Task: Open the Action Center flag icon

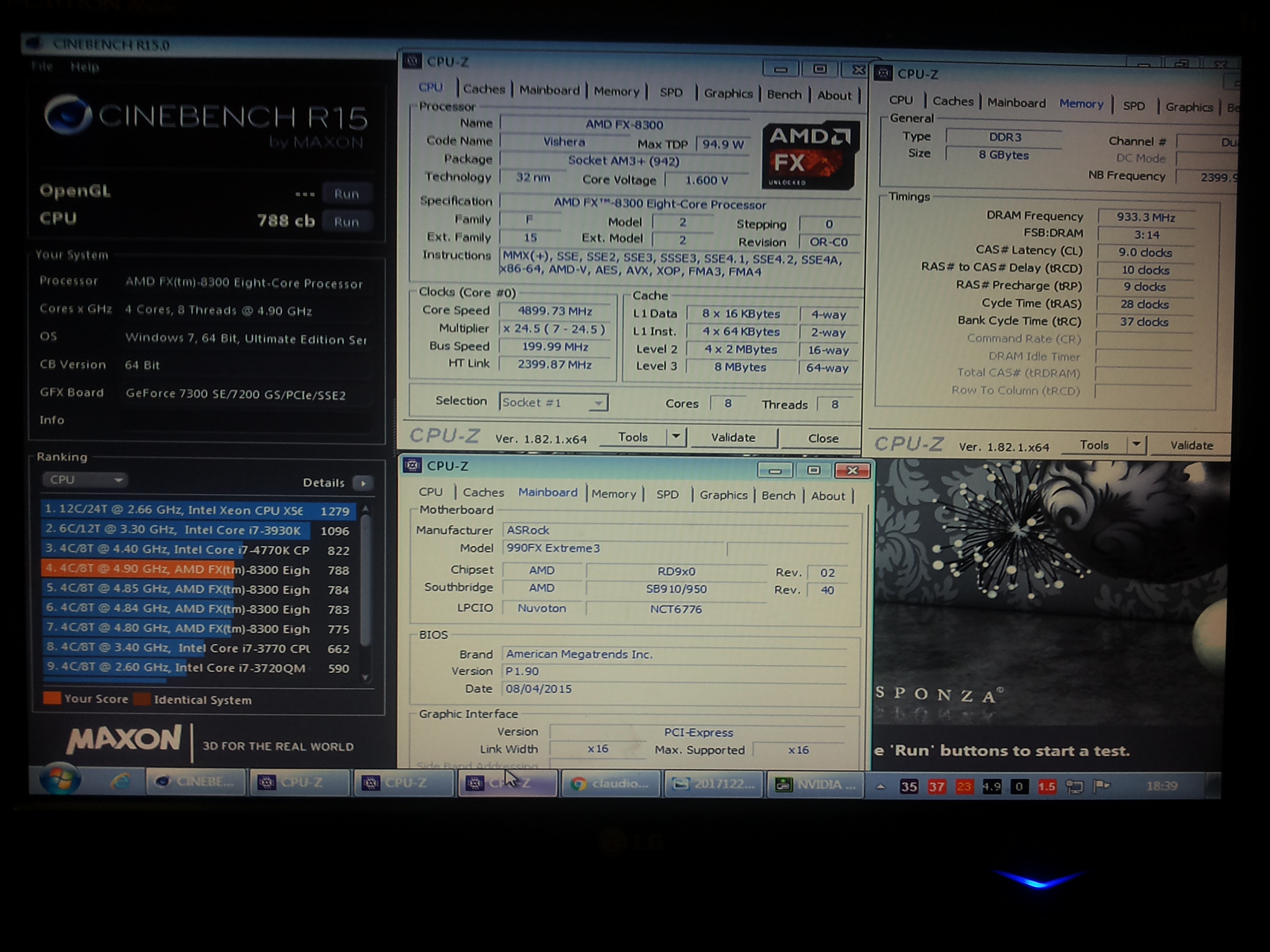Action: coord(1102,787)
